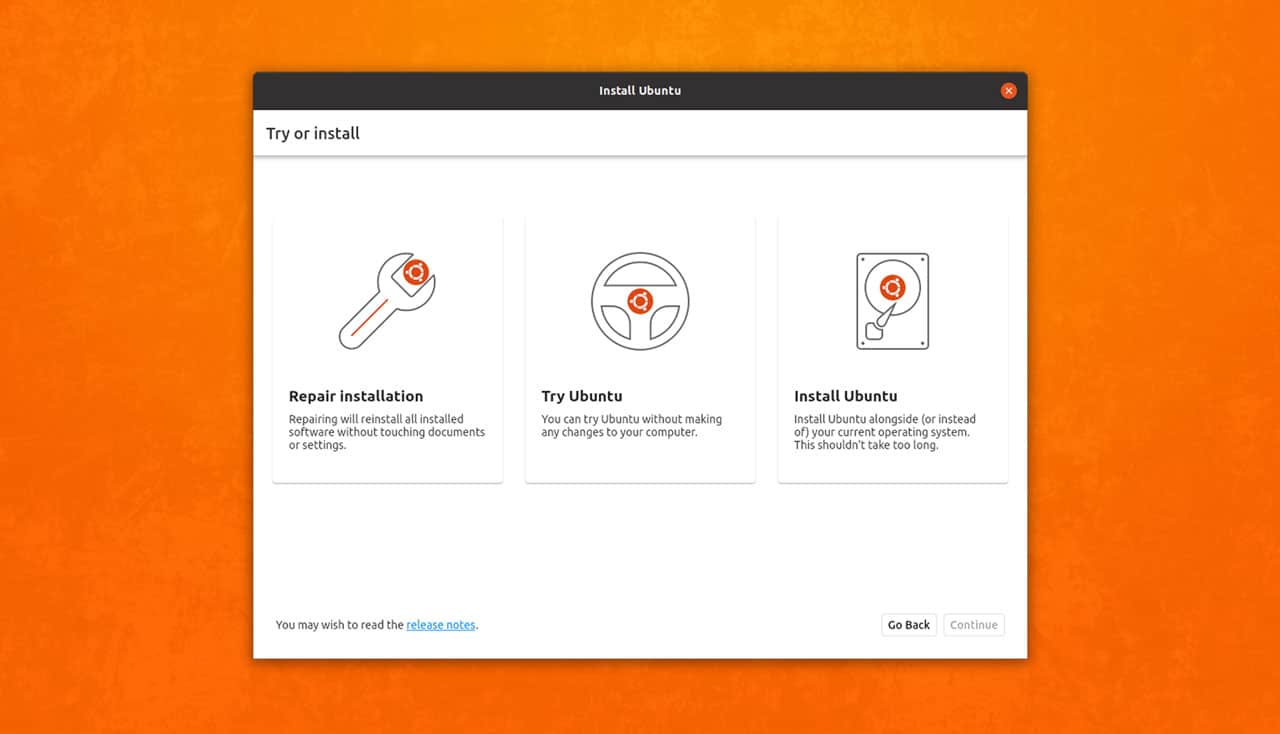The height and width of the screenshot is (734, 1280).
Task: Select the "Try Ubuntu" card heading
Action: tap(582, 396)
